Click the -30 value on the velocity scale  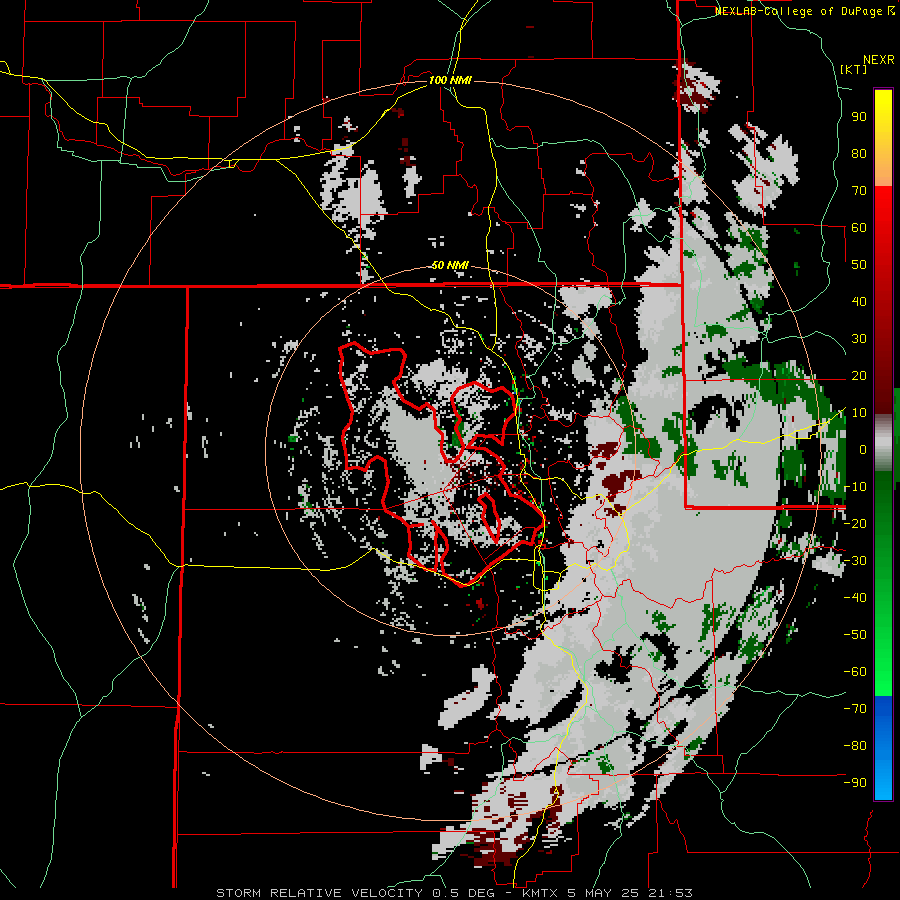coord(855,561)
